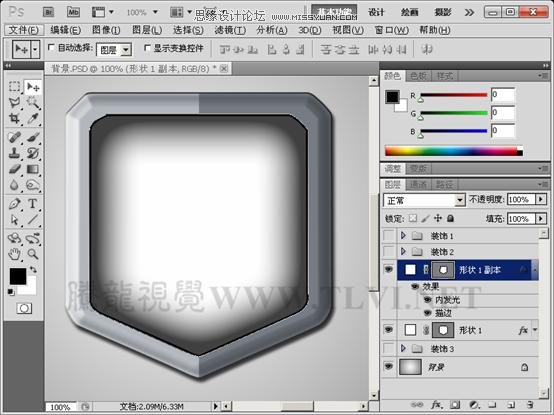This screenshot has height=415, width=554.
Task: Toggle Quick Mask mode
Action: 24,308
